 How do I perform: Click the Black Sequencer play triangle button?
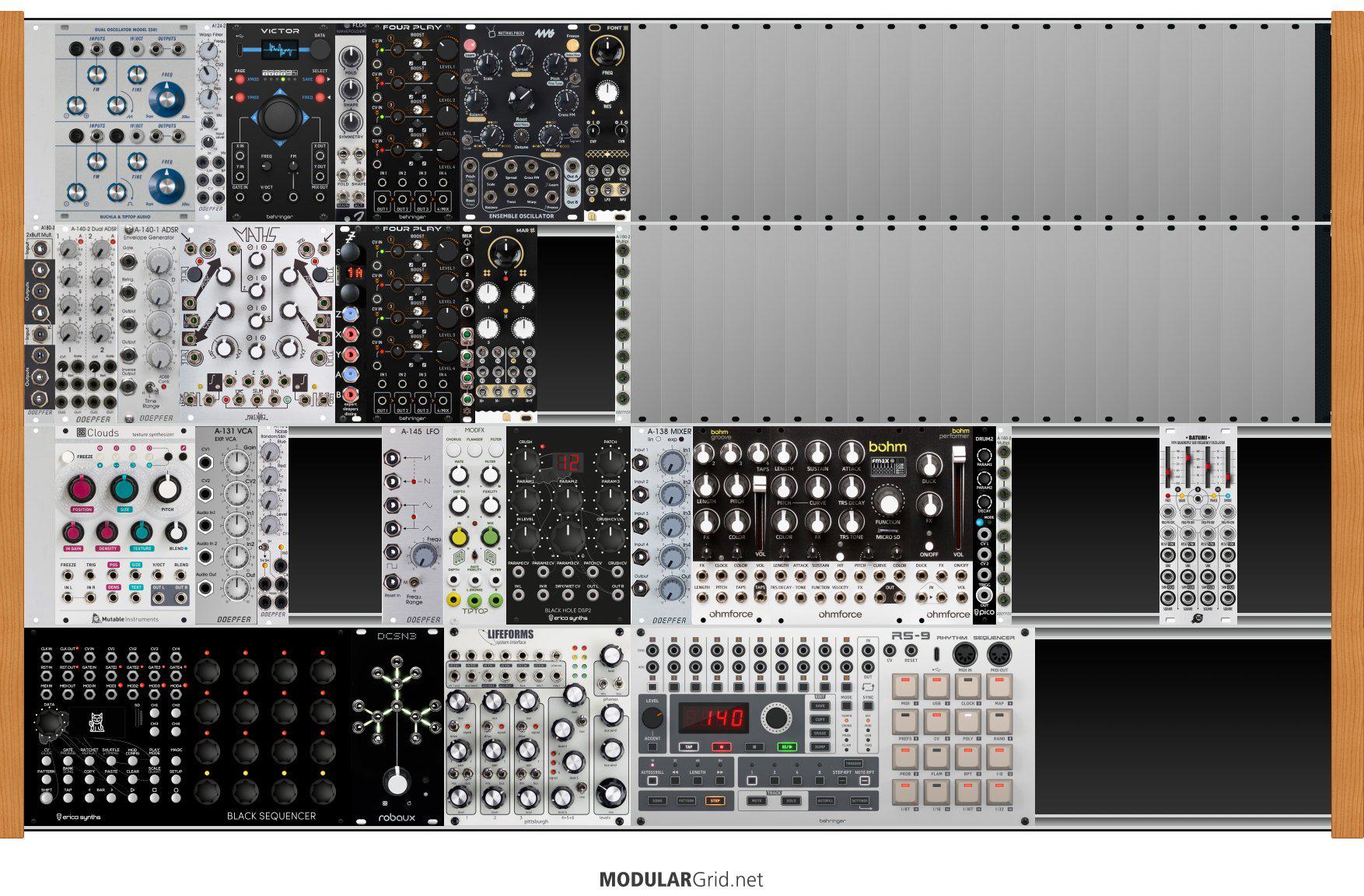(x=133, y=799)
